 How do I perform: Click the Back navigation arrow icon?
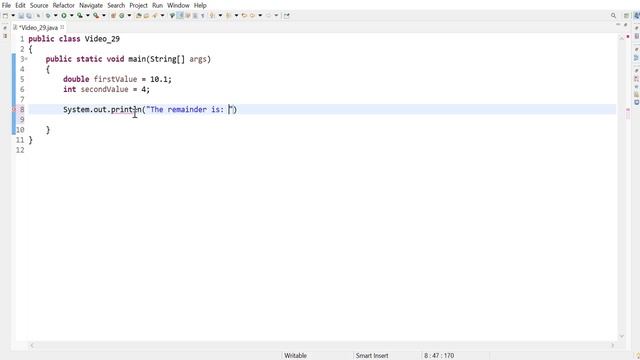[x=252, y=16]
